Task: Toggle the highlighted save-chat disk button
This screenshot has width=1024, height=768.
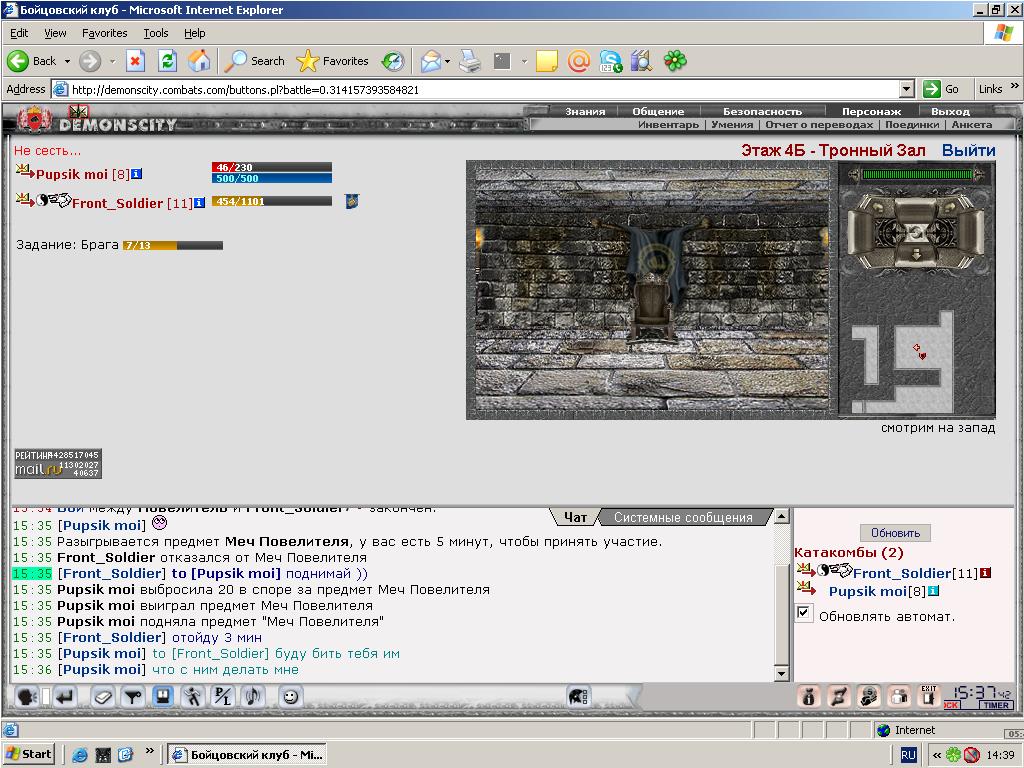Action: point(163,697)
